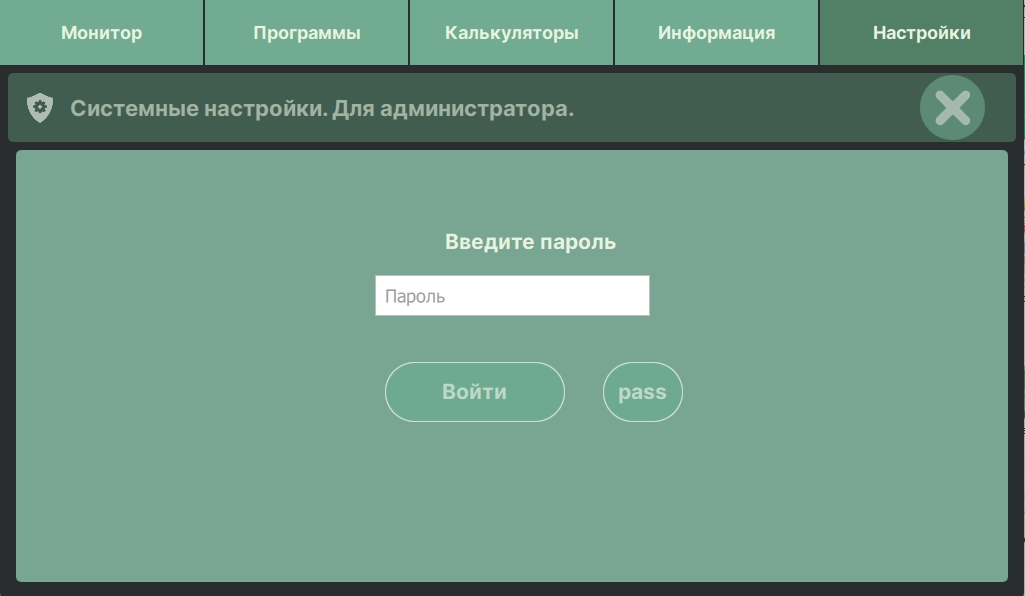Open the Калькуляторы tab
Image resolution: width=1025 pixels, height=596 pixels.
pos(512,32)
